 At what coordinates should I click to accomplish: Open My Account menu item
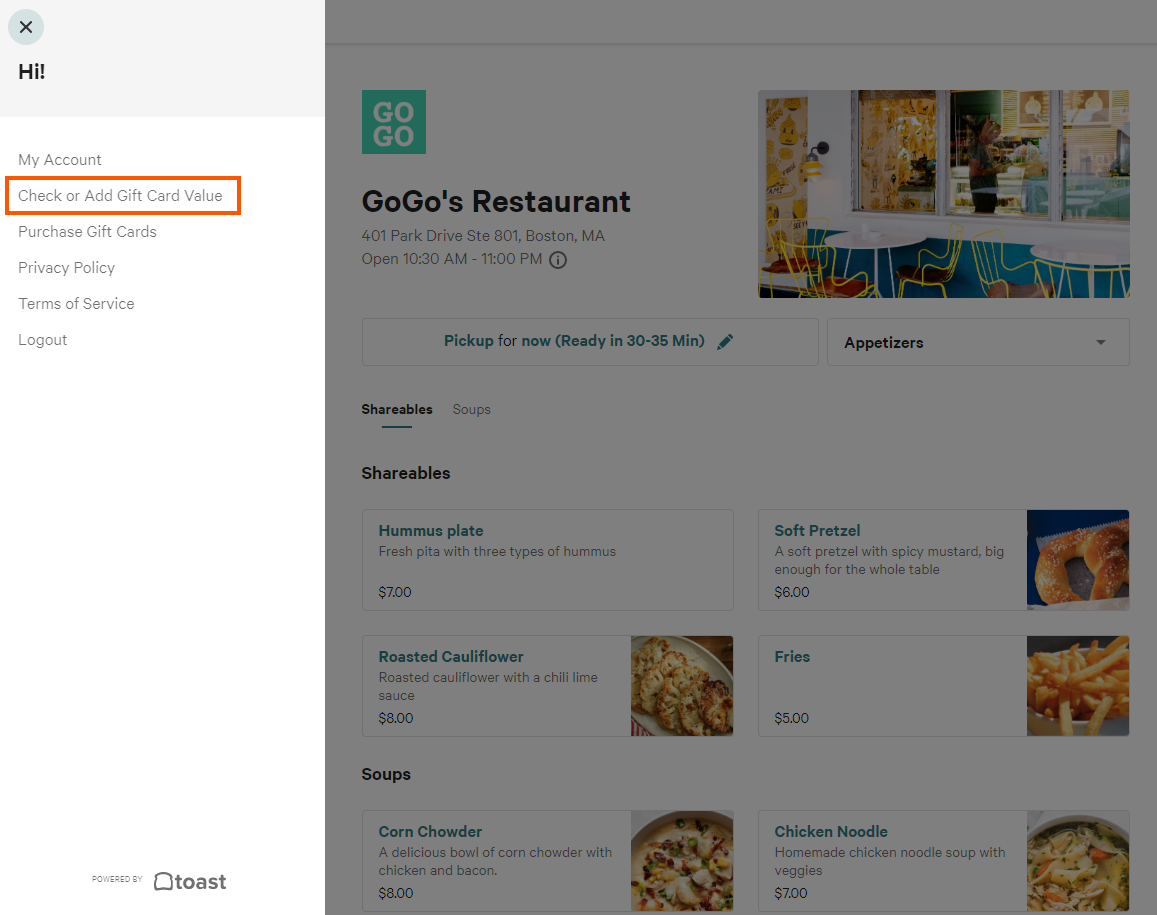coord(60,160)
